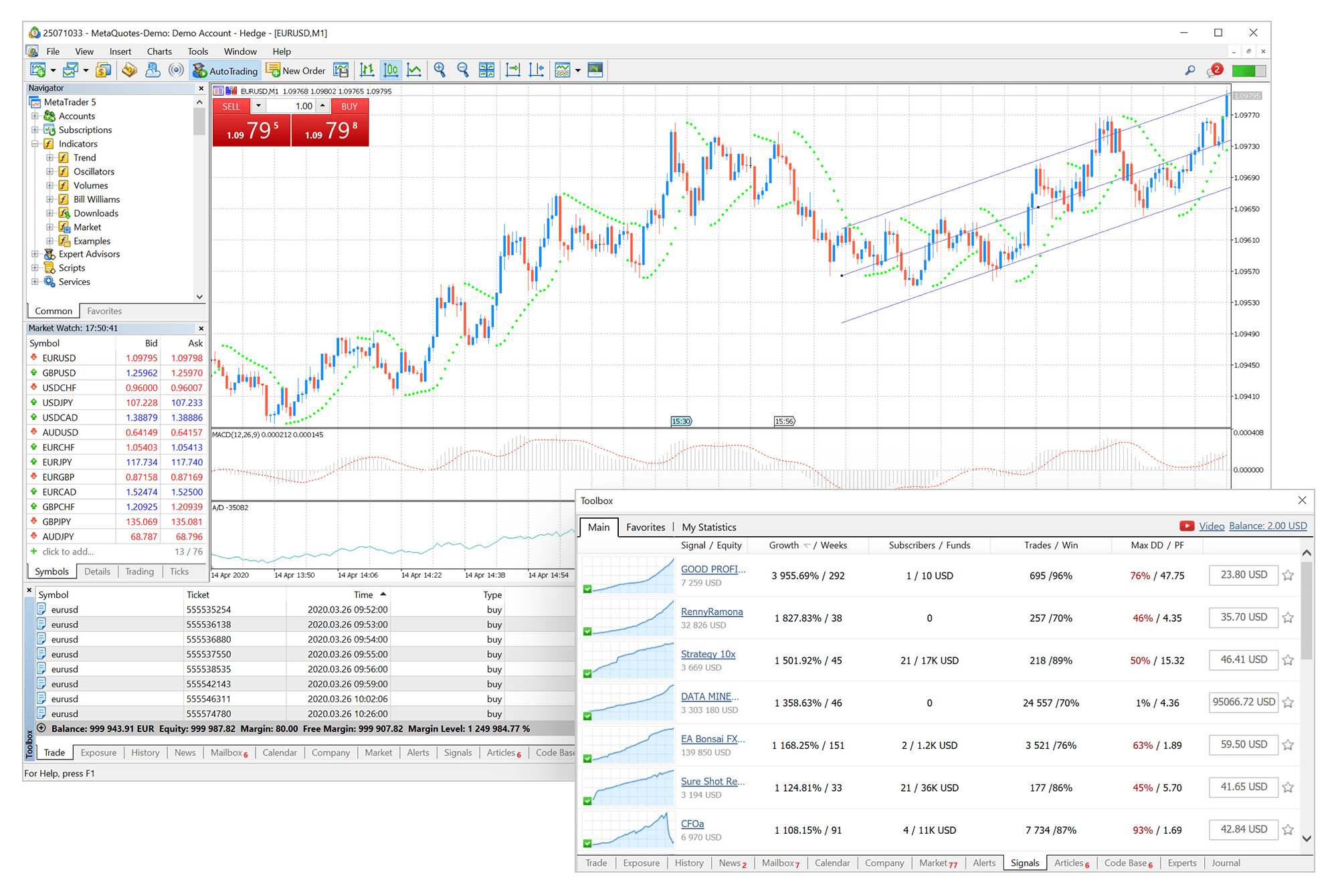Viewport: 1338px width, 896px height.
Task: Zoom in on the chart
Action: pos(440,70)
